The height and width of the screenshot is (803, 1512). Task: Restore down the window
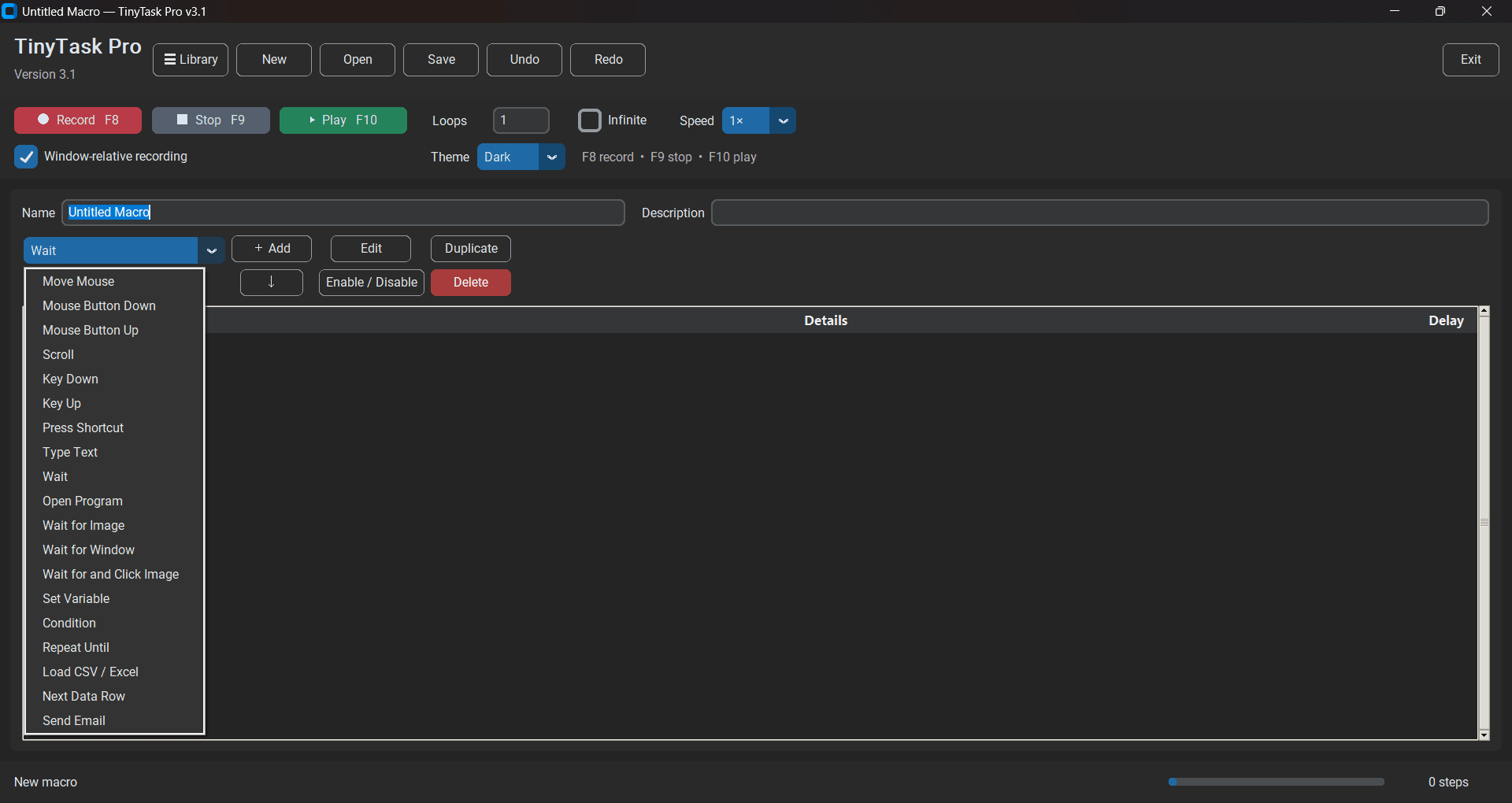pos(1440,11)
